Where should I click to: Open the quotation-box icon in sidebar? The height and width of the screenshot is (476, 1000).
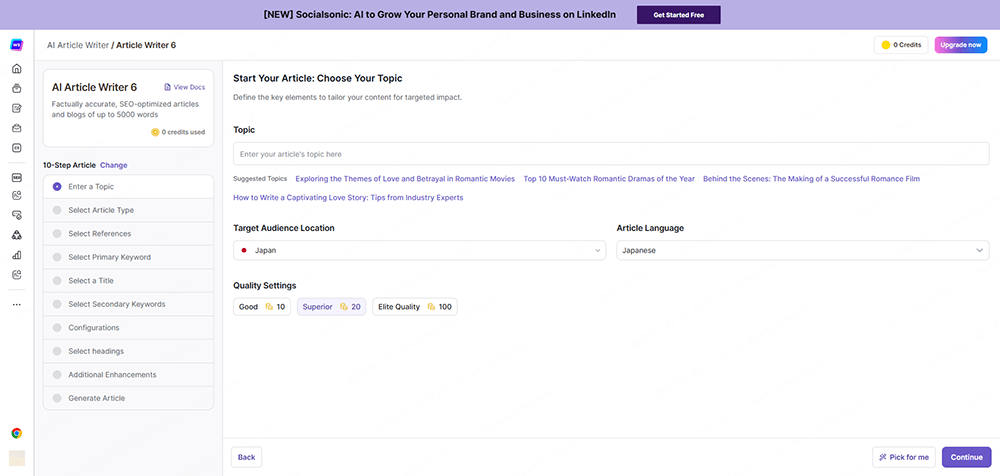pos(17,148)
